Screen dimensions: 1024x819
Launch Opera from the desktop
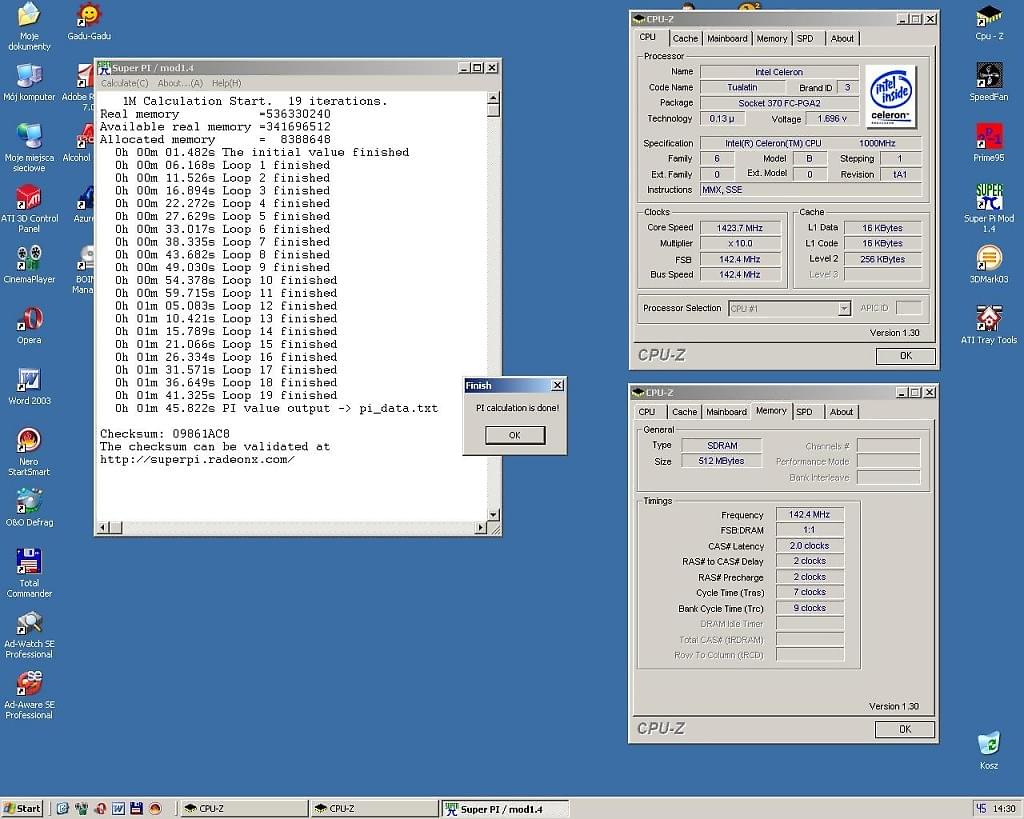(29, 325)
